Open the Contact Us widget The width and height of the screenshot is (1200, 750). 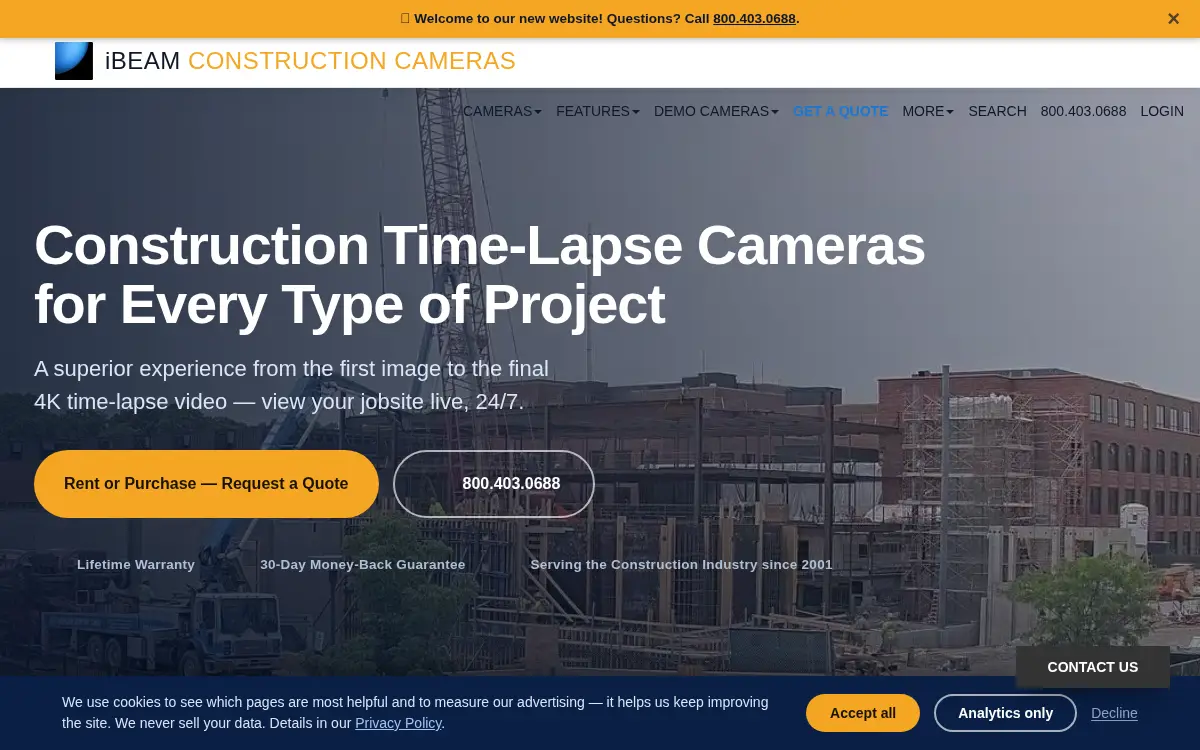coord(1093,667)
